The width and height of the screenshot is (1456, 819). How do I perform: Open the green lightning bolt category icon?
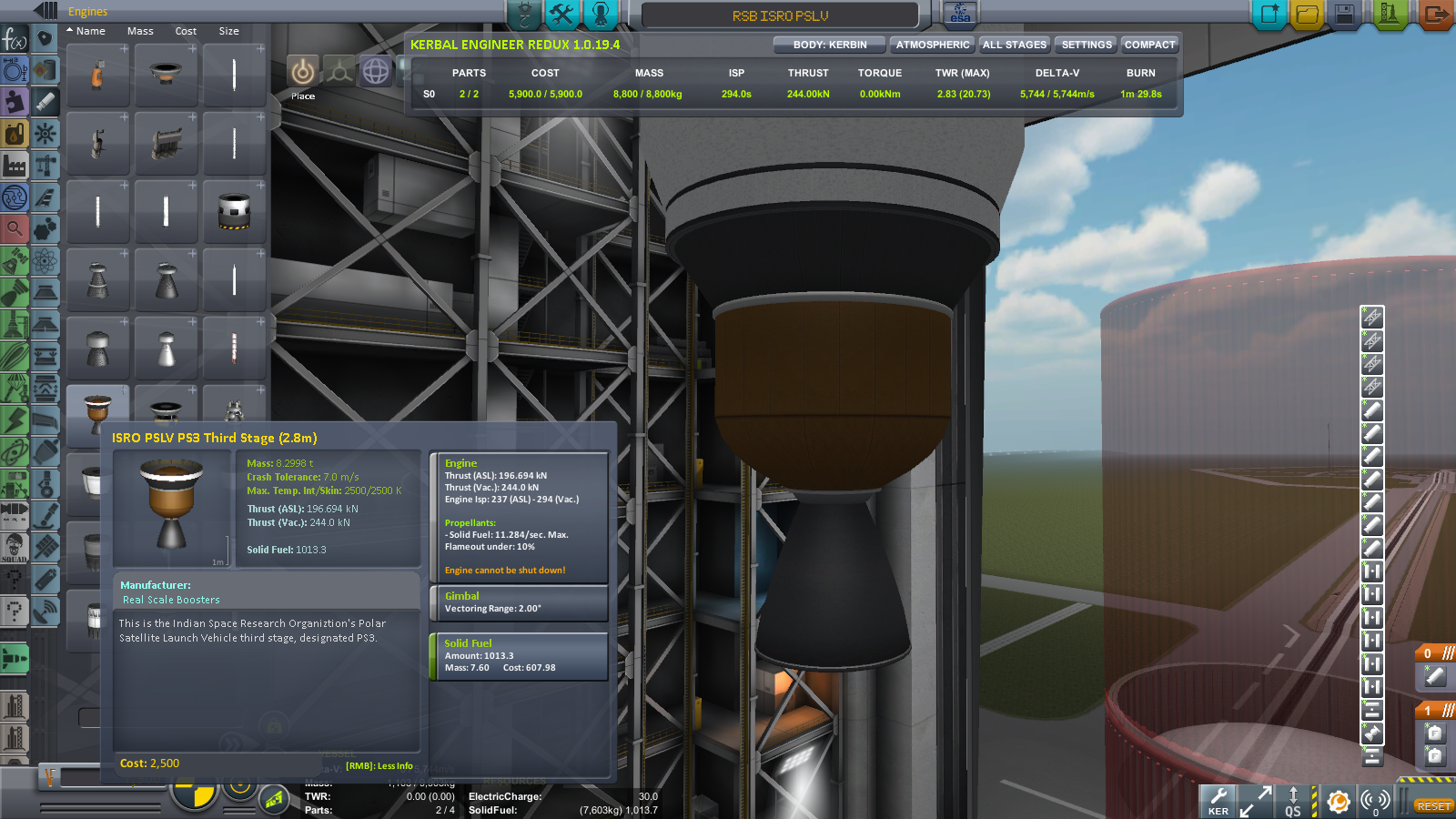point(15,420)
